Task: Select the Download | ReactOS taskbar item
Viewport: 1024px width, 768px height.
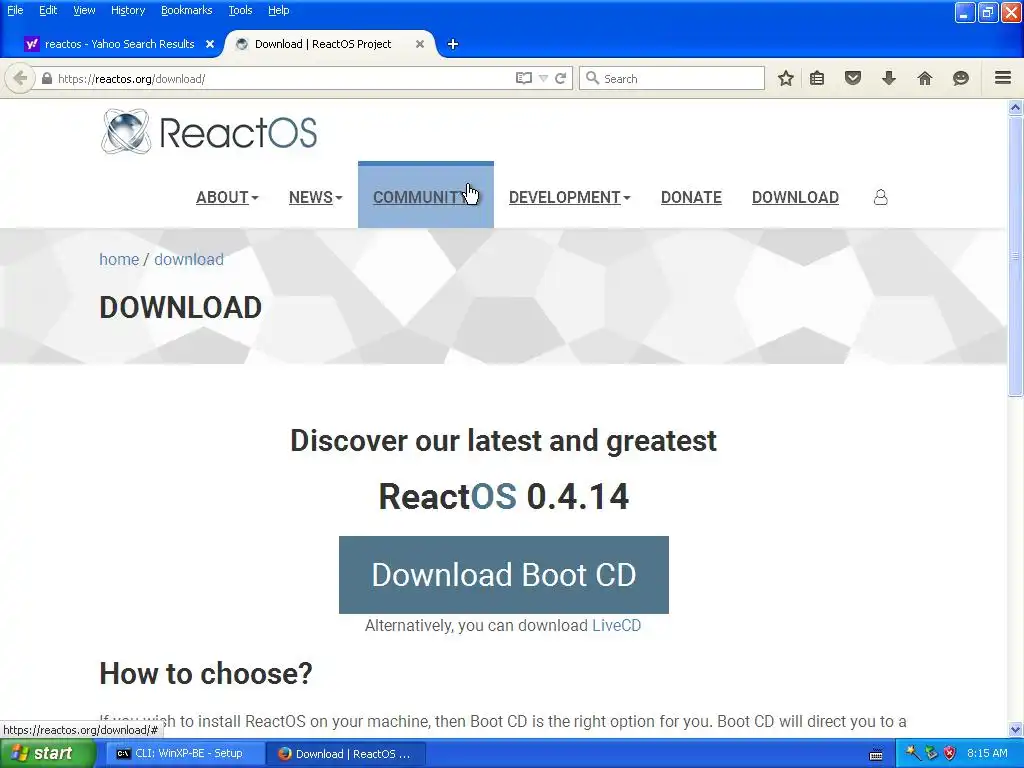Action: pos(346,754)
